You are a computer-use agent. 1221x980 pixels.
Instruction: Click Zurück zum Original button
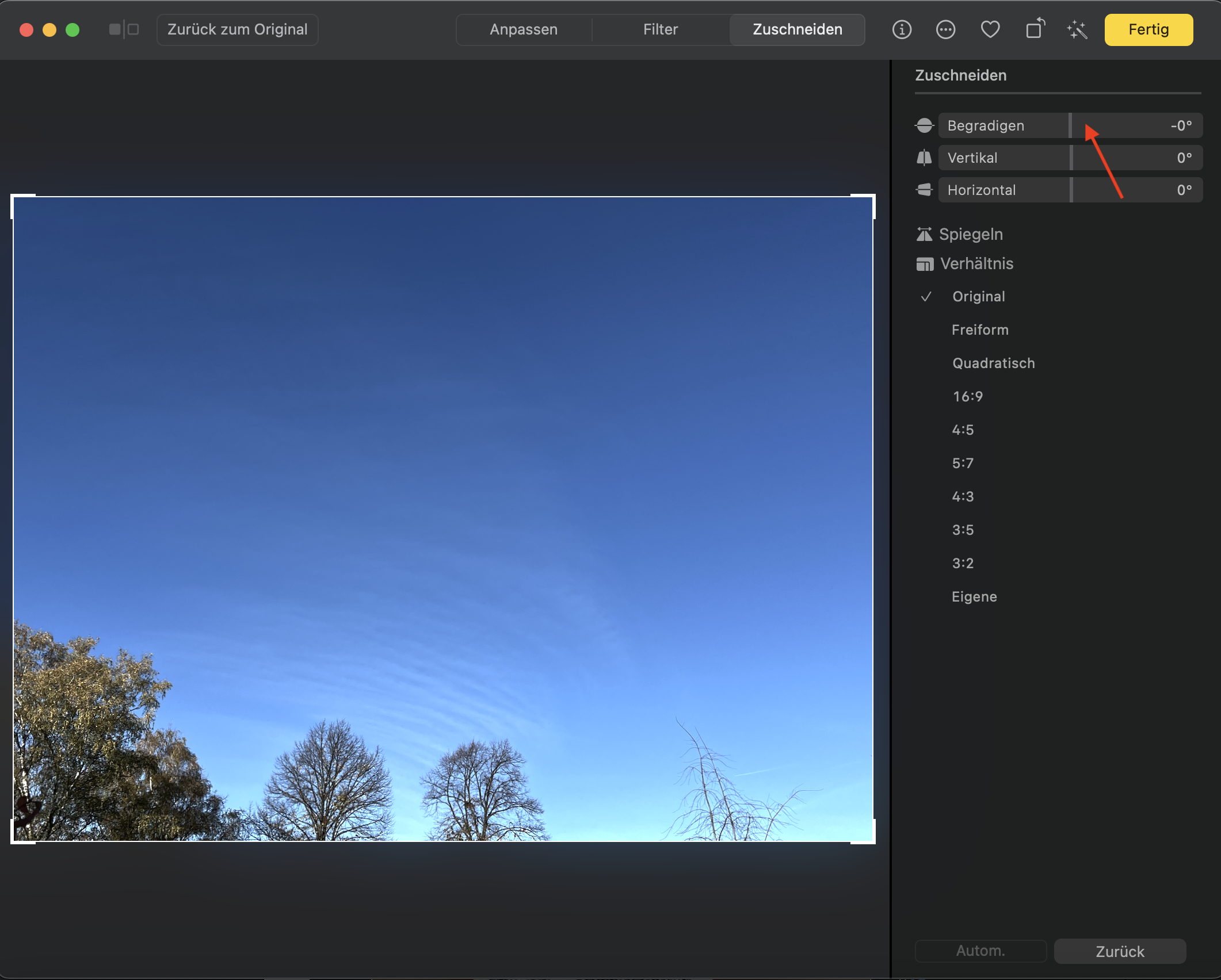[x=237, y=29]
